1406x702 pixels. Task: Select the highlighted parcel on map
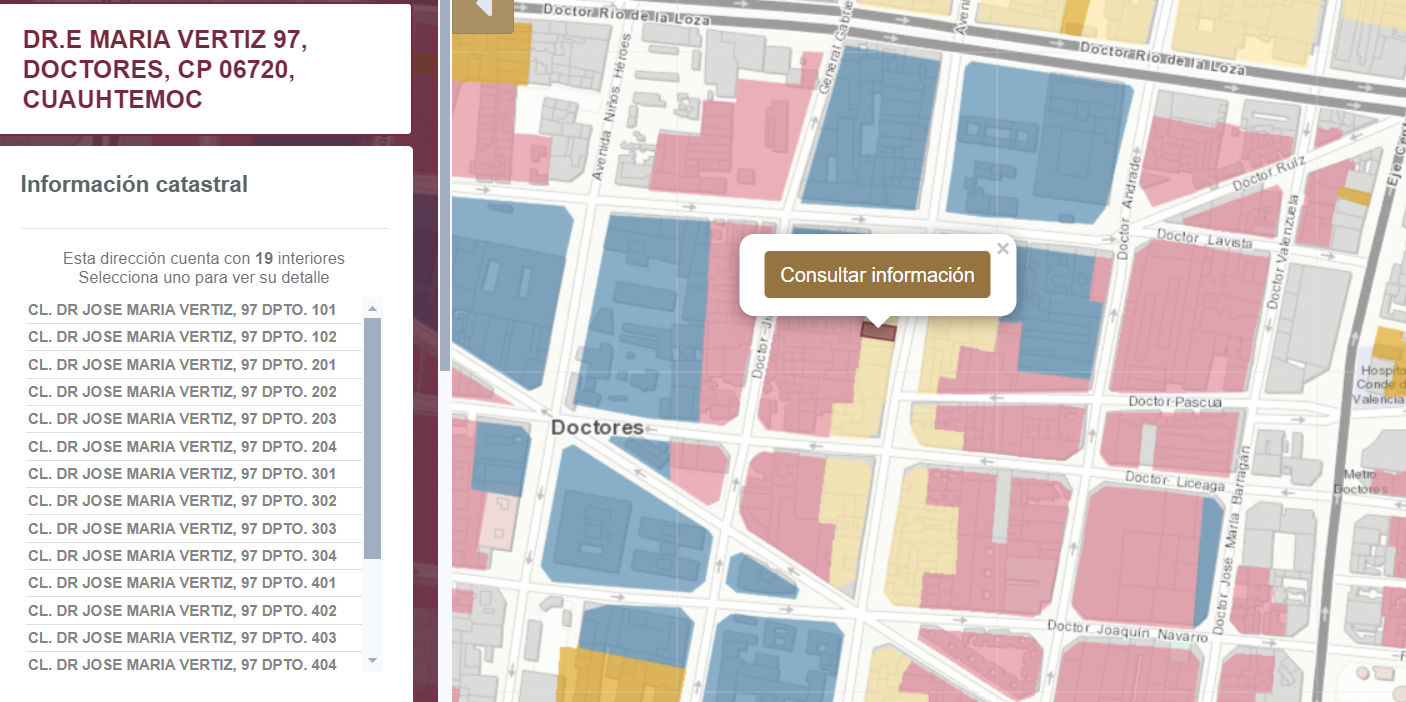coord(878,332)
